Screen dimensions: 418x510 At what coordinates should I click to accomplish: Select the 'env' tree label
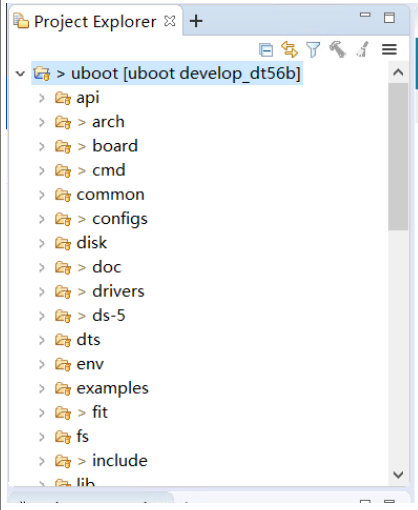tap(90, 364)
